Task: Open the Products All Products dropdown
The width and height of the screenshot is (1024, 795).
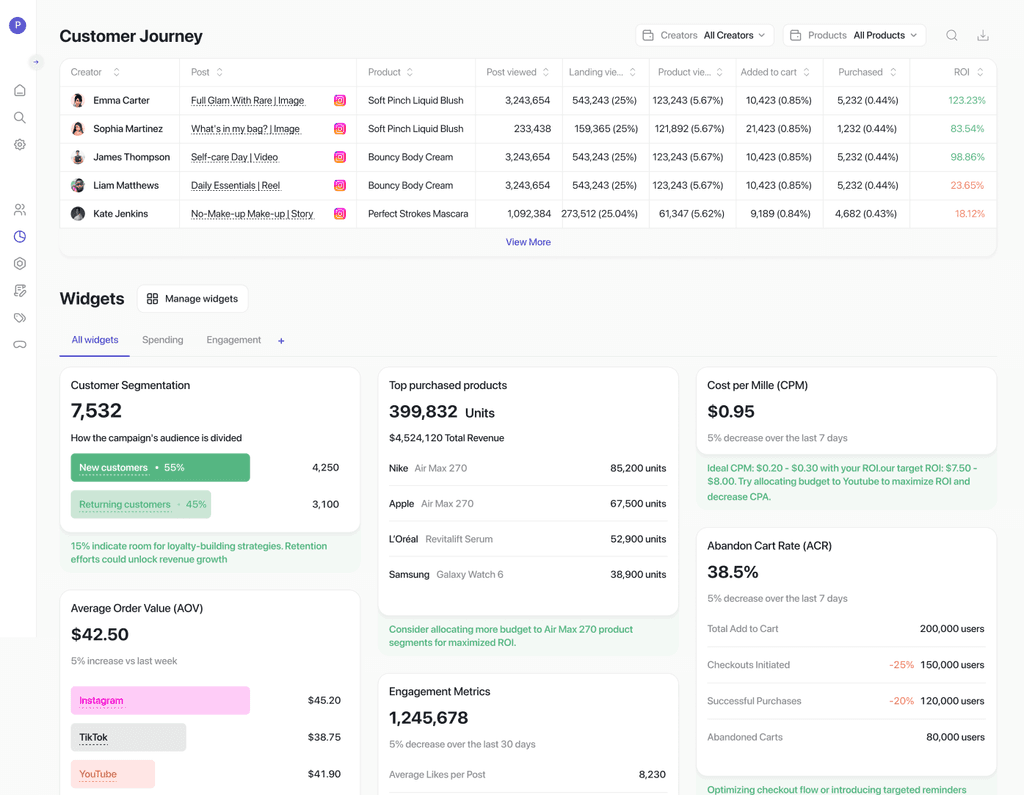Action: pos(854,35)
